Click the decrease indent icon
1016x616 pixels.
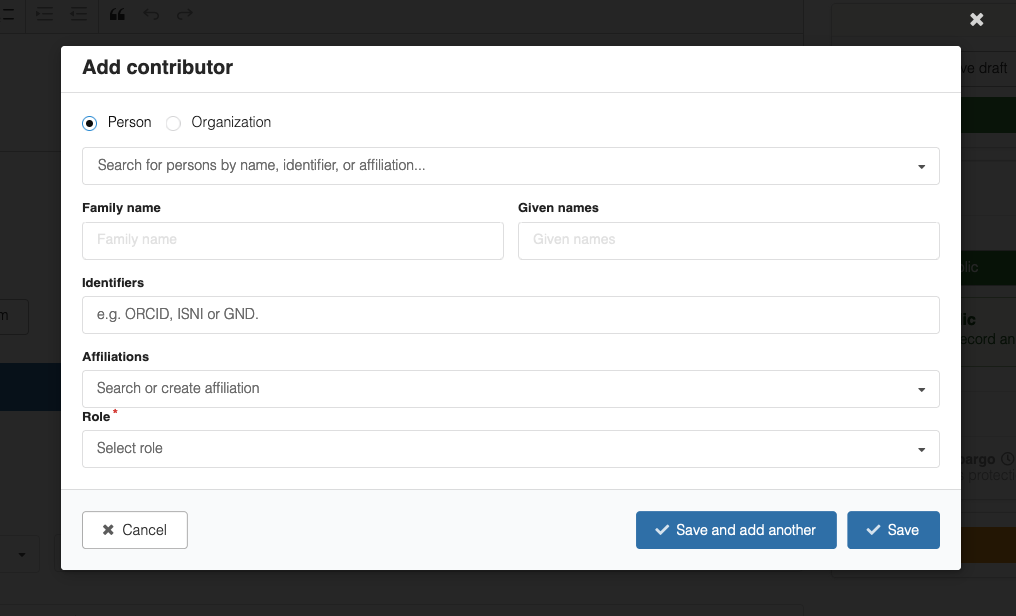coord(78,14)
